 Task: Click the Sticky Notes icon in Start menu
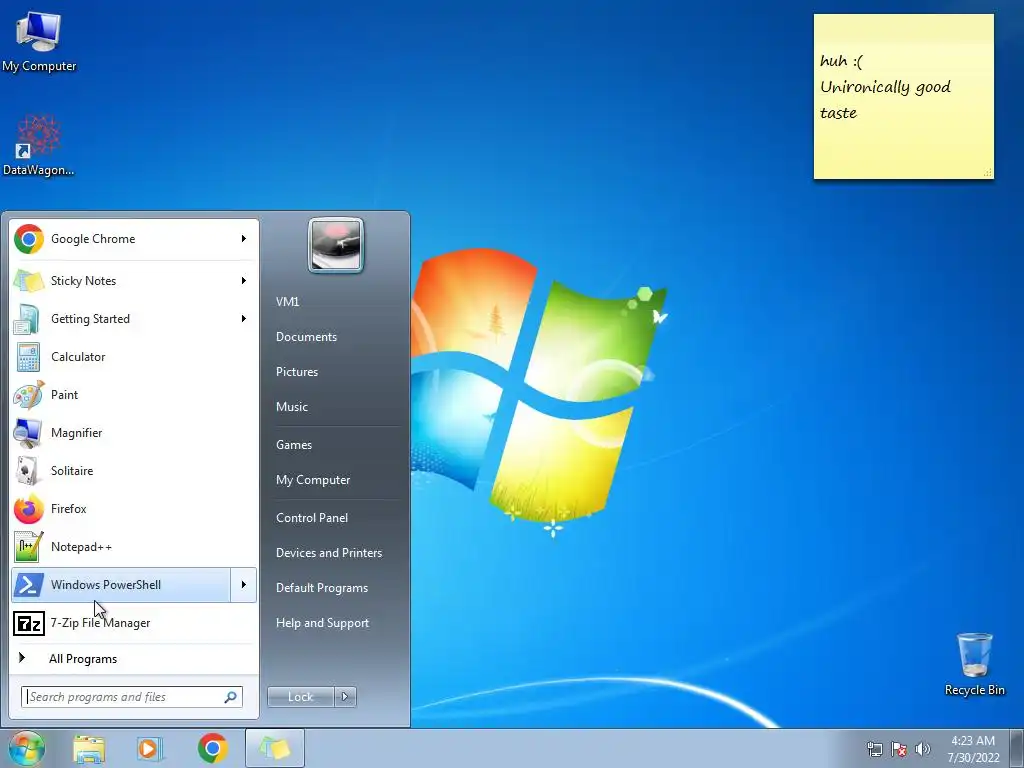[x=29, y=281]
